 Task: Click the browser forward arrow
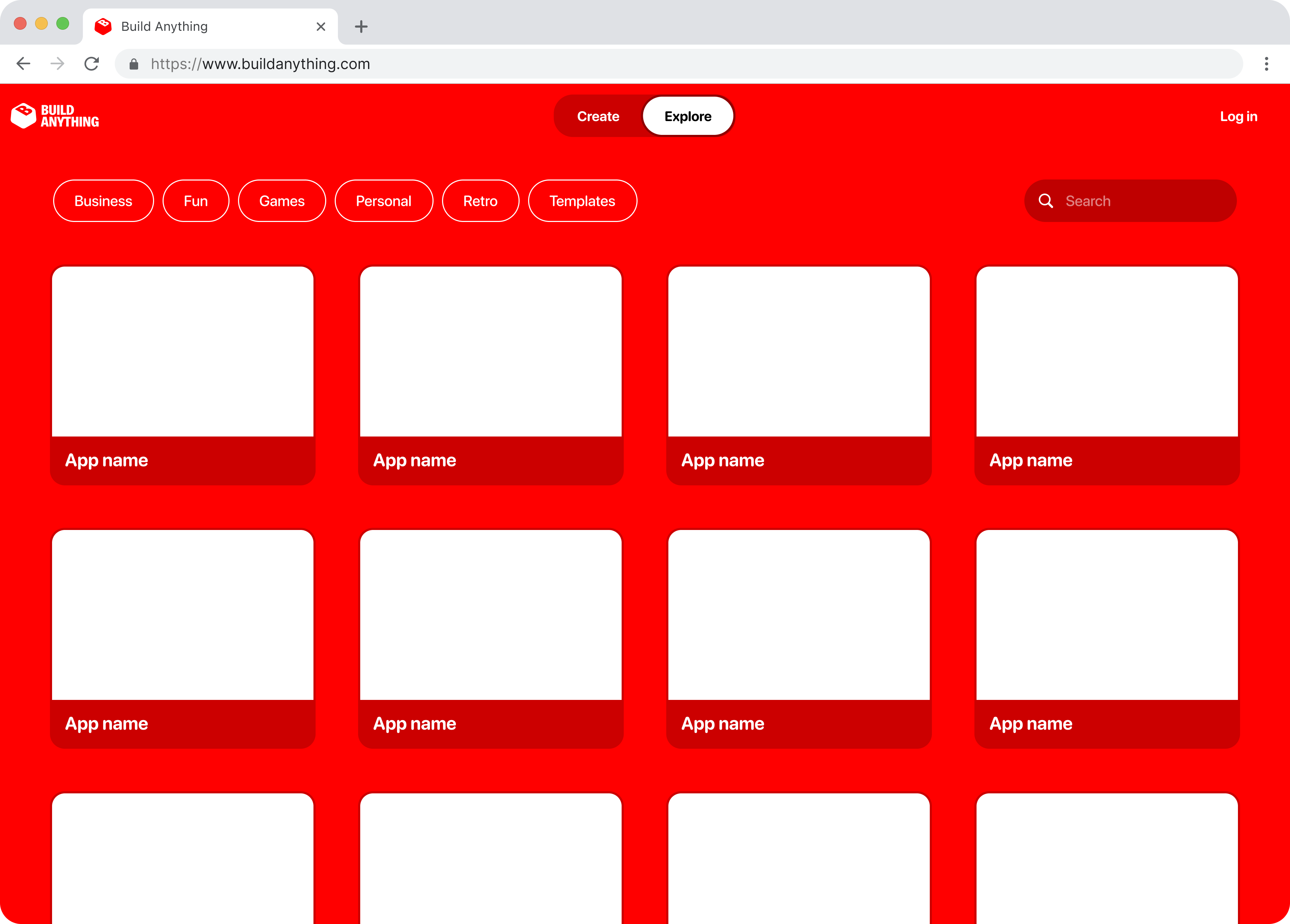[x=57, y=64]
